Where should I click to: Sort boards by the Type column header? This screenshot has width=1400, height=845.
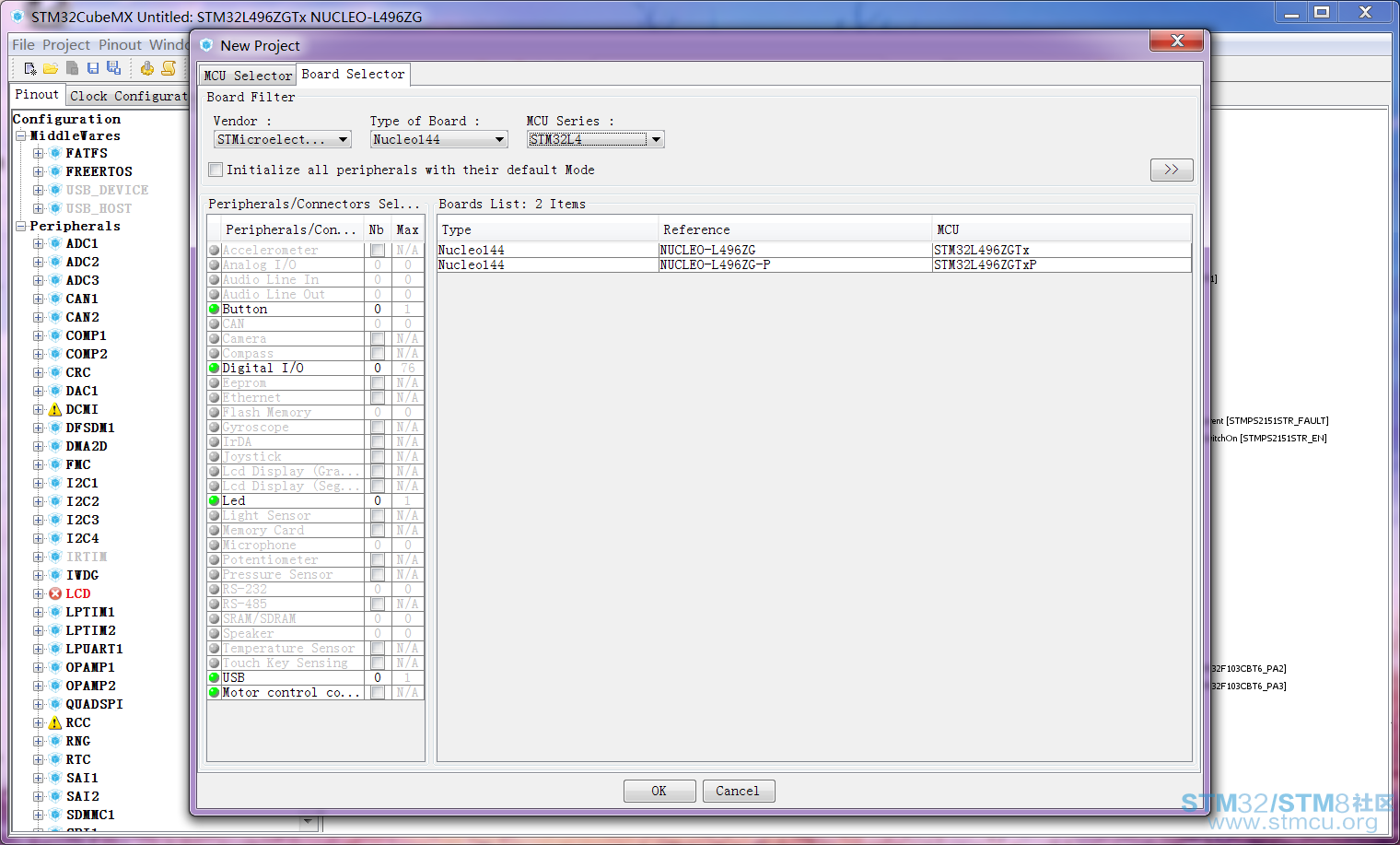548,229
